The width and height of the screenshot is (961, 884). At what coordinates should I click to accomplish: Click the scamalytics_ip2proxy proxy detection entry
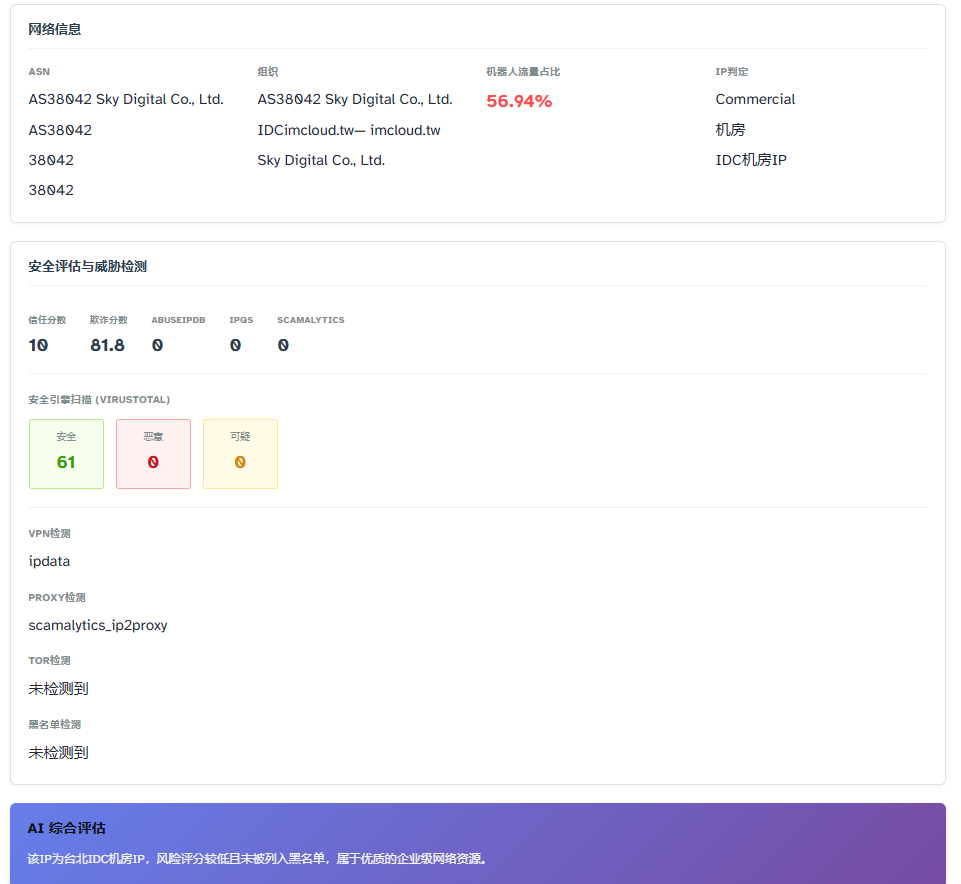pos(98,625)
